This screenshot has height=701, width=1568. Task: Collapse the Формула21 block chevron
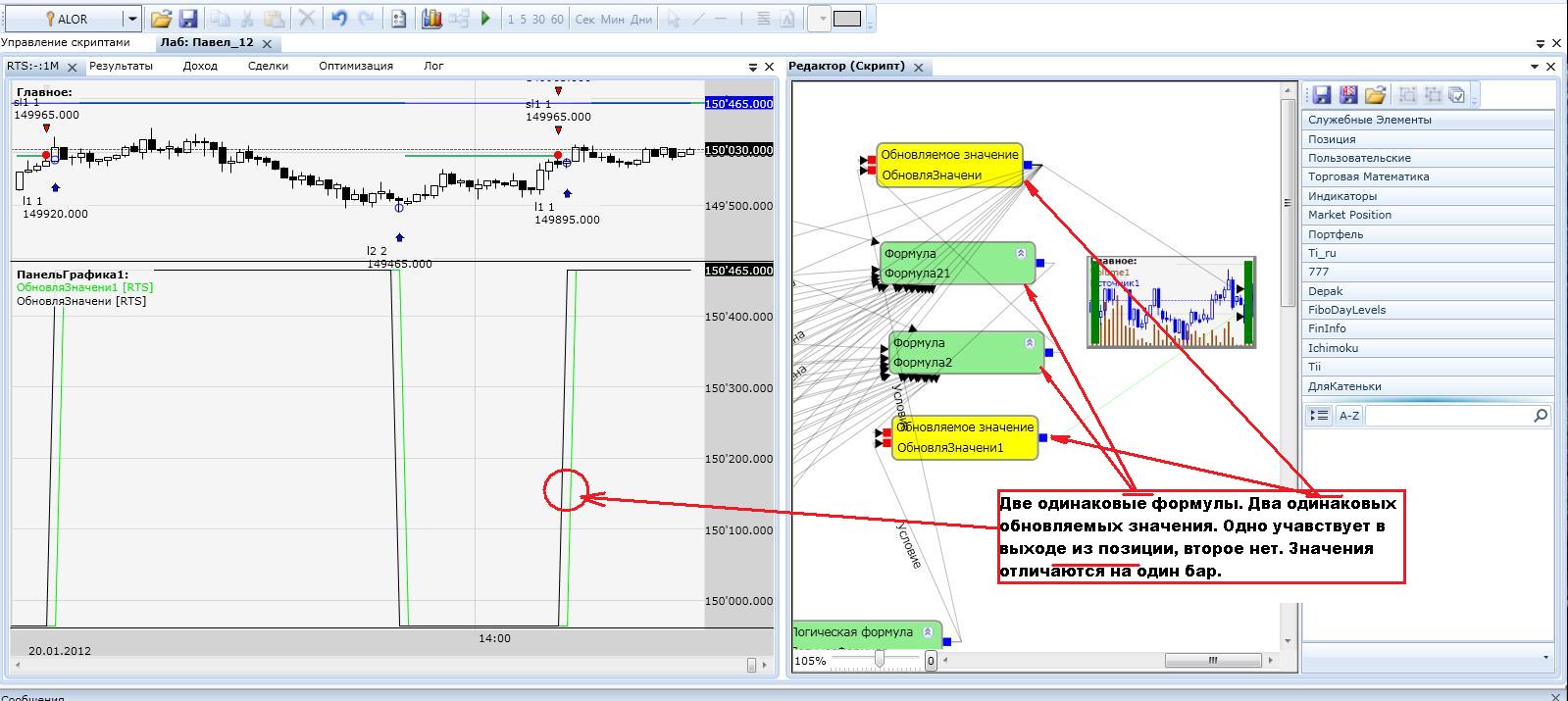[1021, 253]
